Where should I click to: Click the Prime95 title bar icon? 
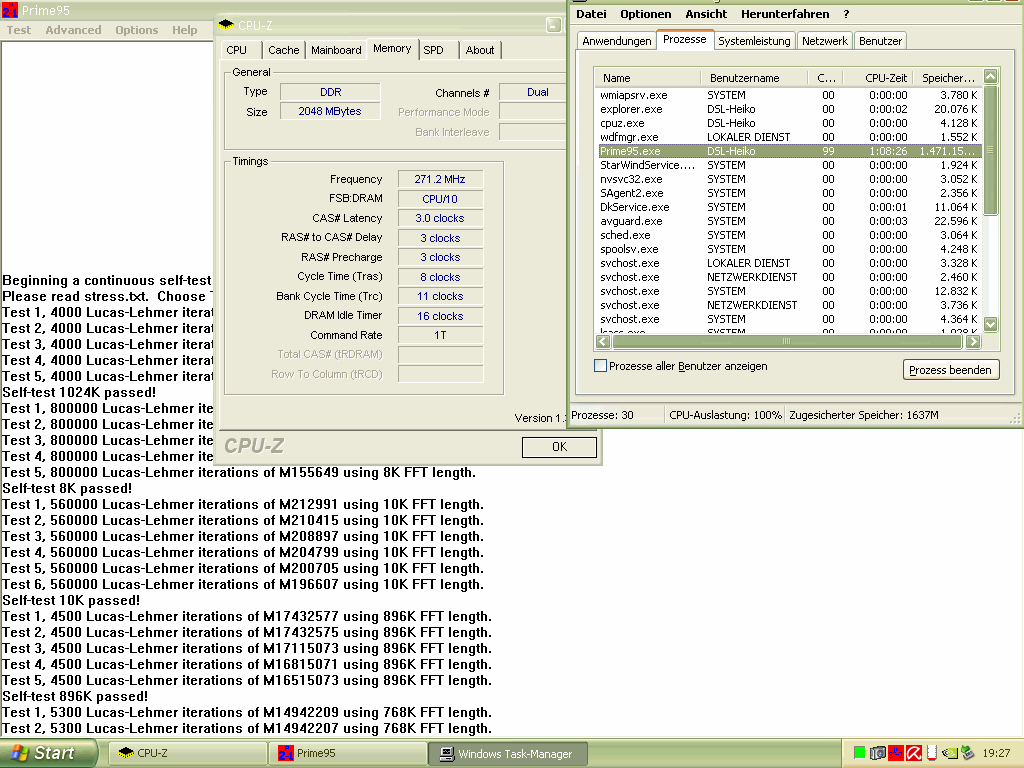point(10,9)
